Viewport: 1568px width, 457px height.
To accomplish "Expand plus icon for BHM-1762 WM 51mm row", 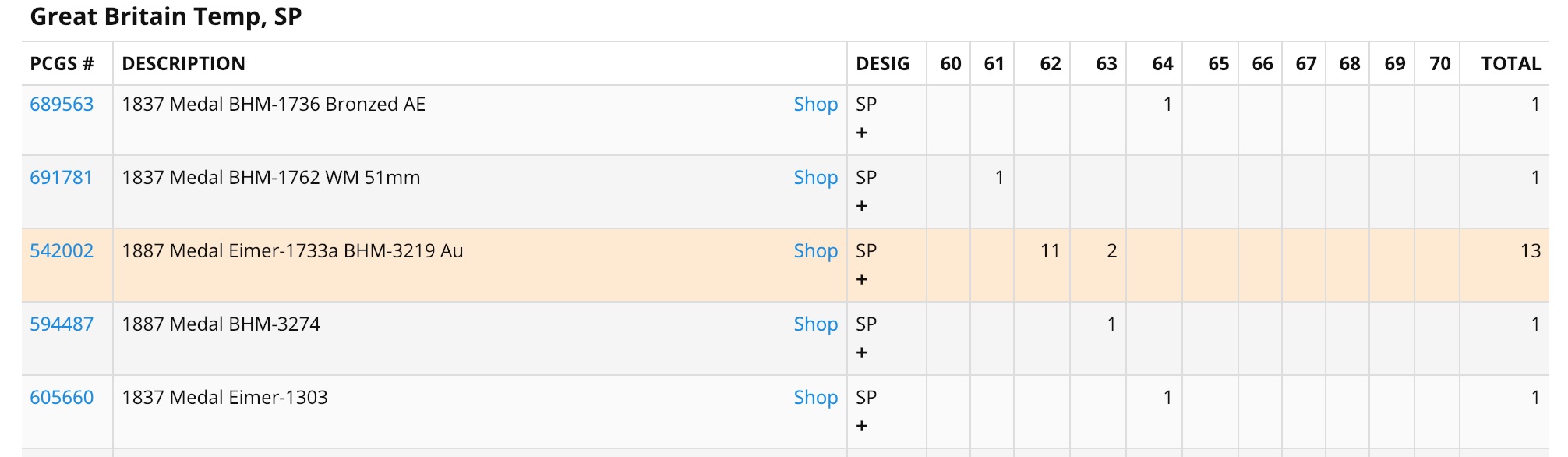I will [861, 207].
